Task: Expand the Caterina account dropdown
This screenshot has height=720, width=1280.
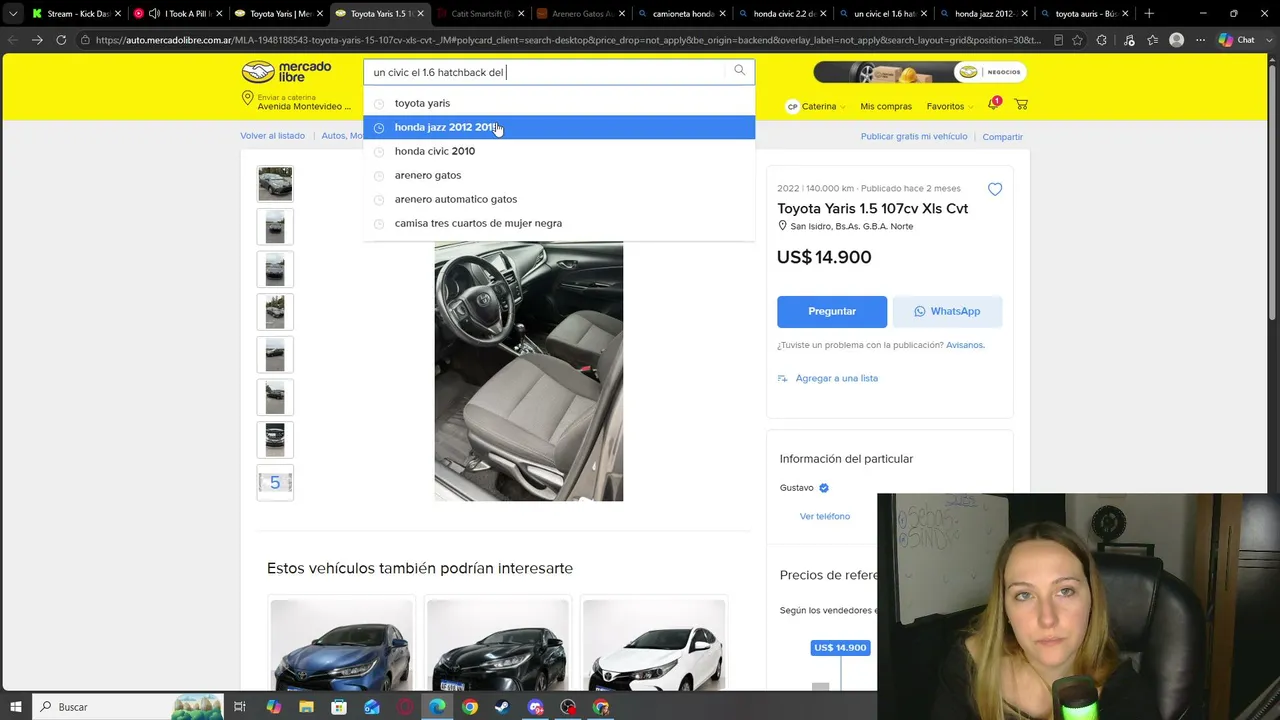Action: [815, 106]
